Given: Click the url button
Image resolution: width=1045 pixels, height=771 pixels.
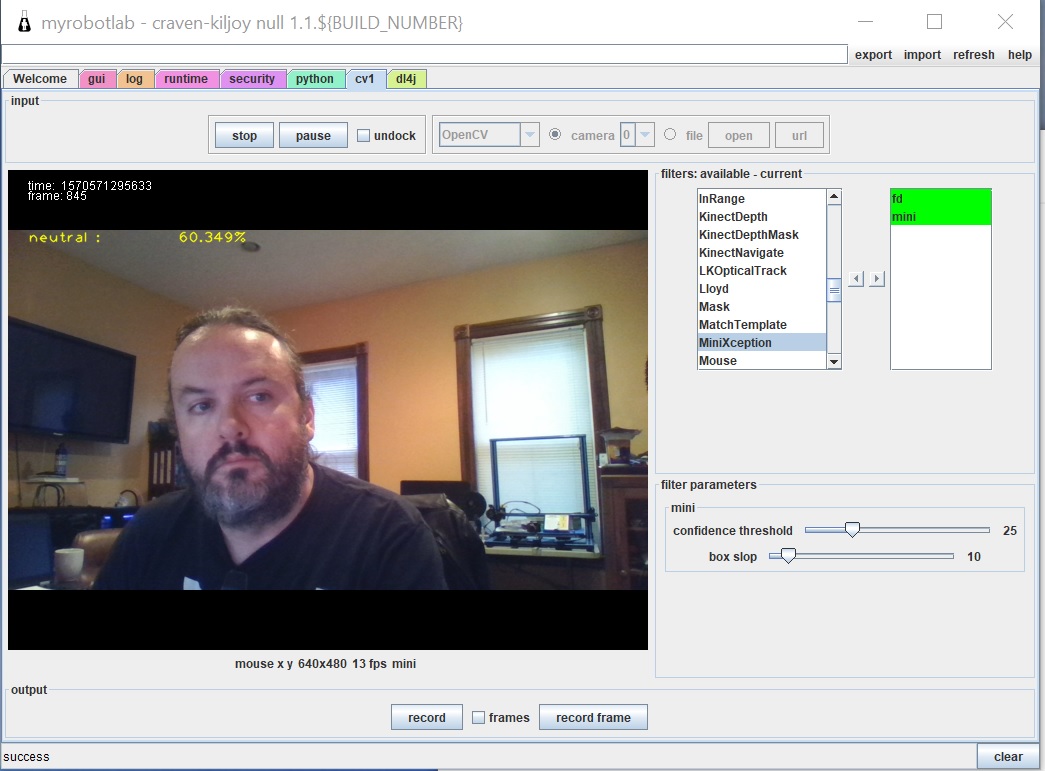Looking at the screenshot, I should coord(799,135).
